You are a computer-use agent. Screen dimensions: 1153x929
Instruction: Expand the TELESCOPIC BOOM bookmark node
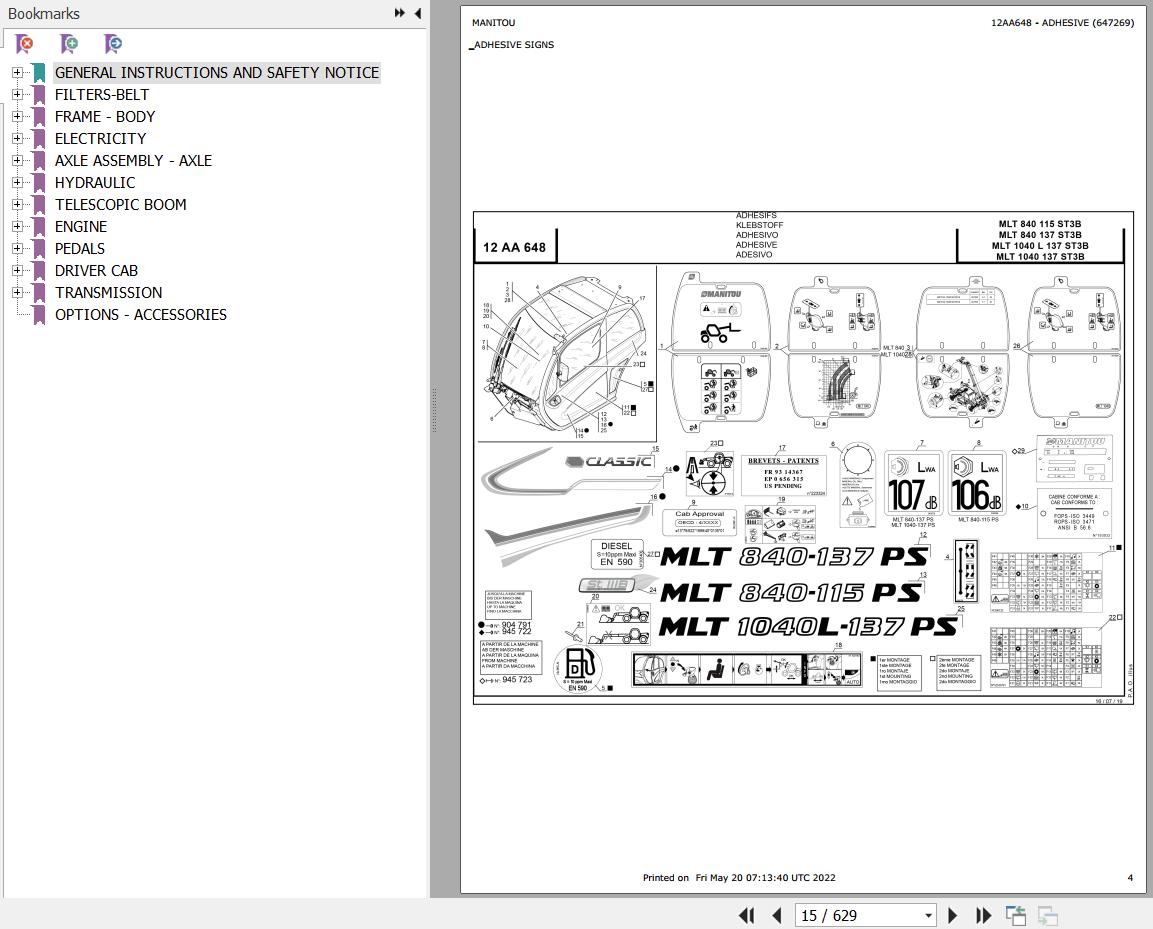[18, 204]
